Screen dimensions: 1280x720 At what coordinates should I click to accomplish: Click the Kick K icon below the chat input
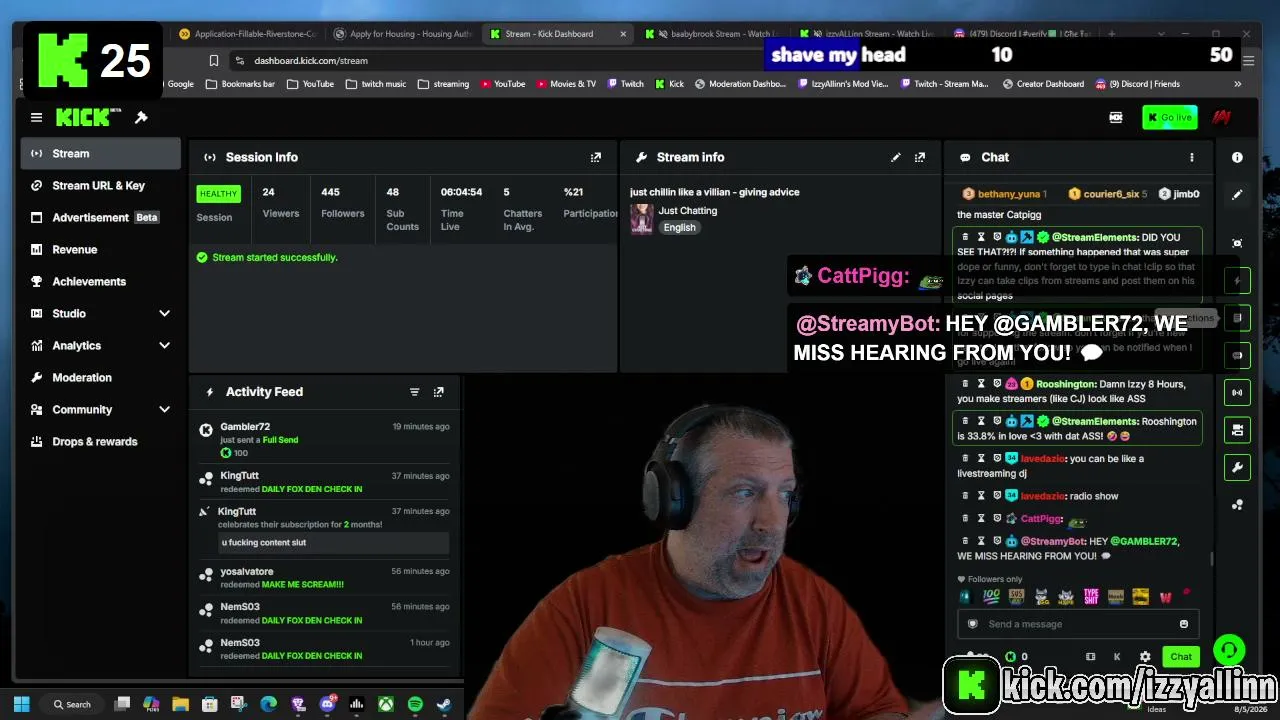(1117, 657)
